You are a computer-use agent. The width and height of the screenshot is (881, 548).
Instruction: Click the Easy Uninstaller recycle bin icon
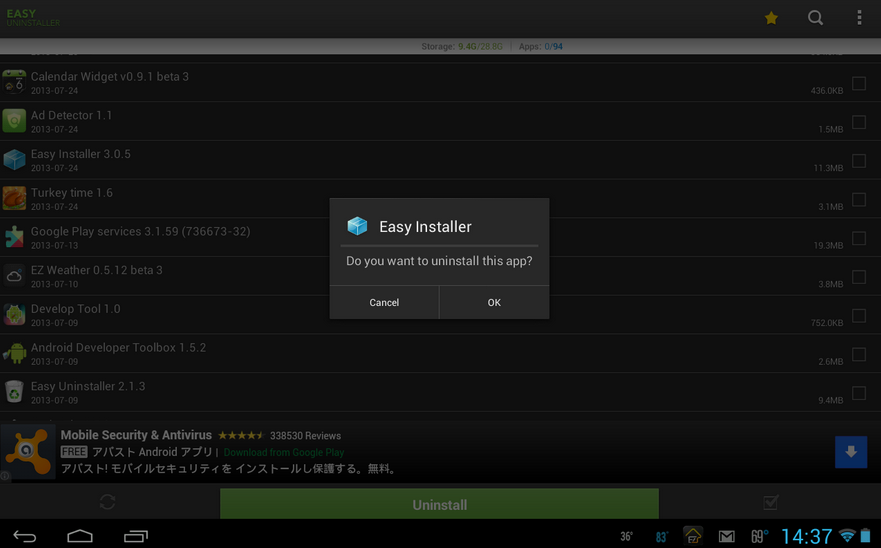14,392
